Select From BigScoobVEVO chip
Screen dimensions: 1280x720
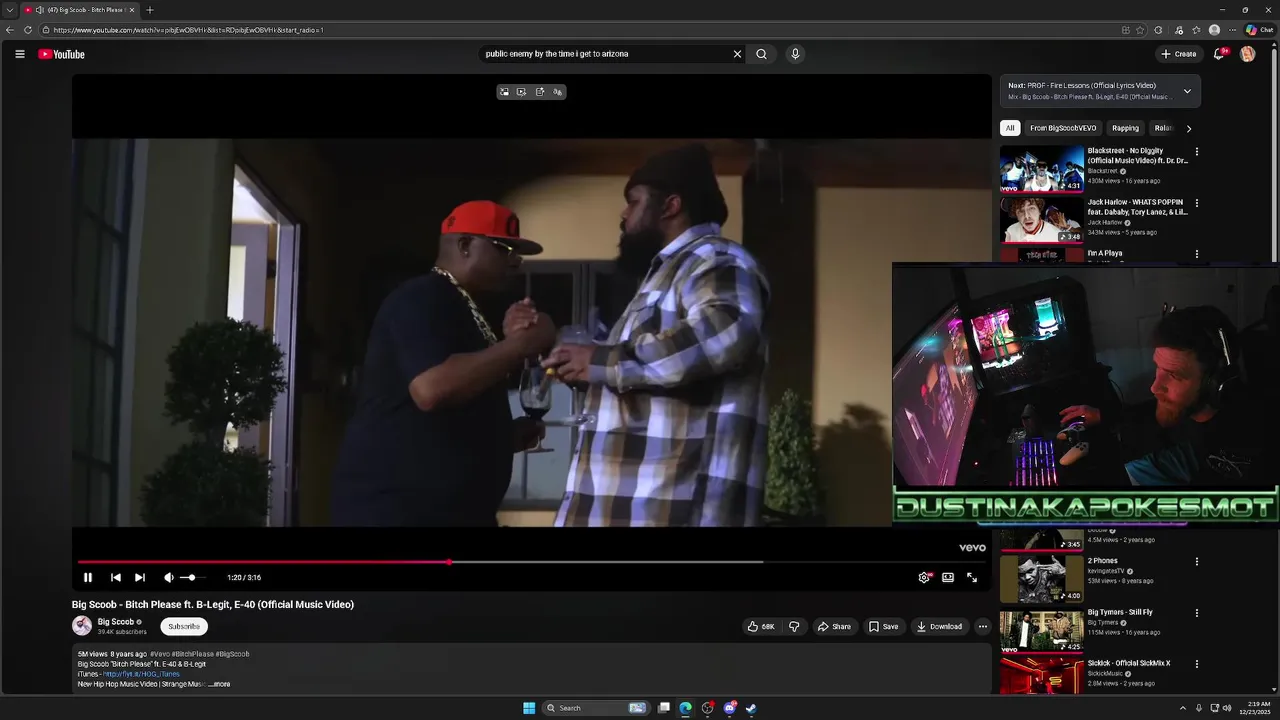tap(1063, 128)
